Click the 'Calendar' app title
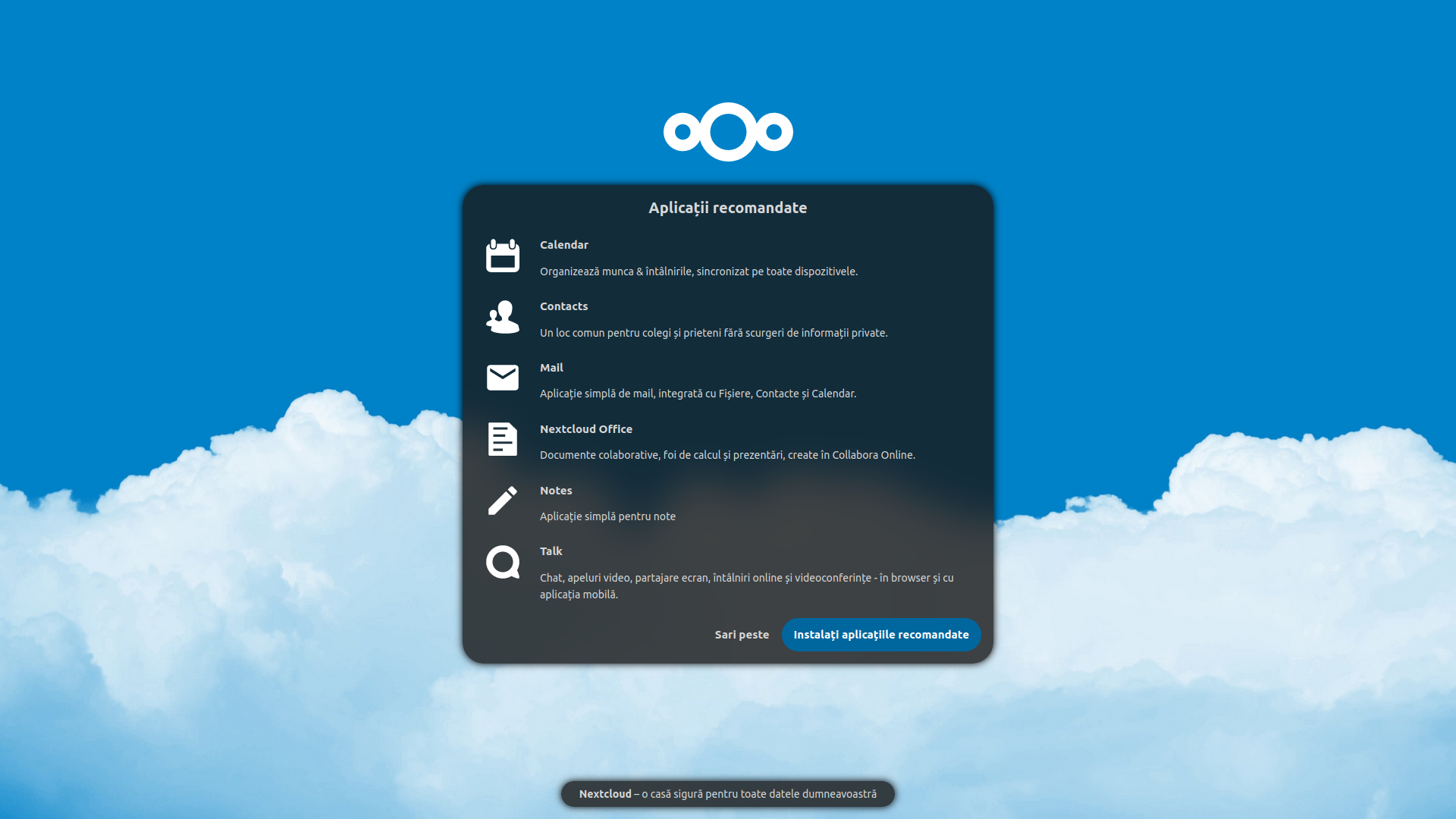The height and width of the screenshot is (819, 1456). [x=564, y=245]
